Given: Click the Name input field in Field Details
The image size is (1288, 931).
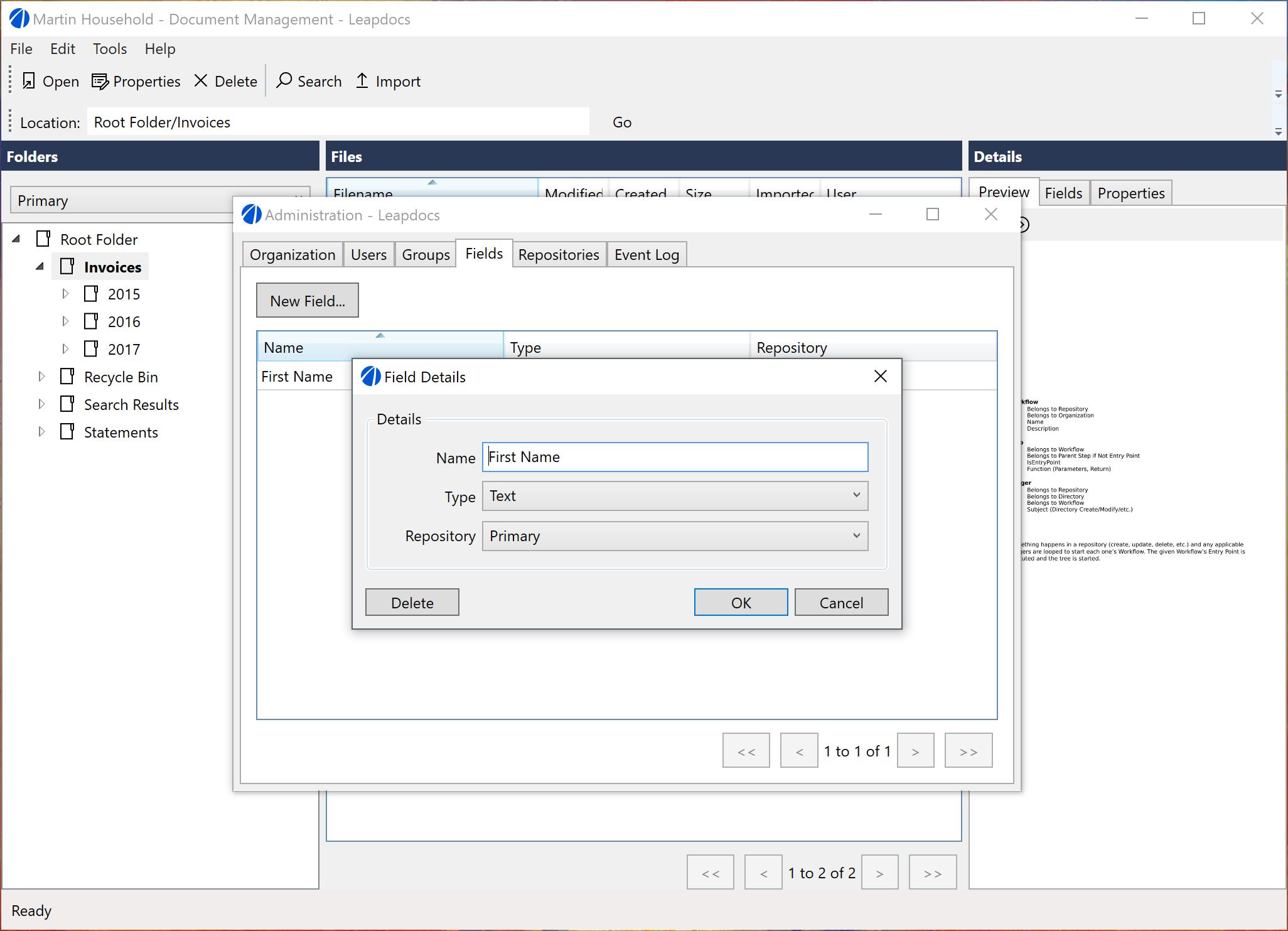Looking at the screenshot, I should [x=675, y=457].
